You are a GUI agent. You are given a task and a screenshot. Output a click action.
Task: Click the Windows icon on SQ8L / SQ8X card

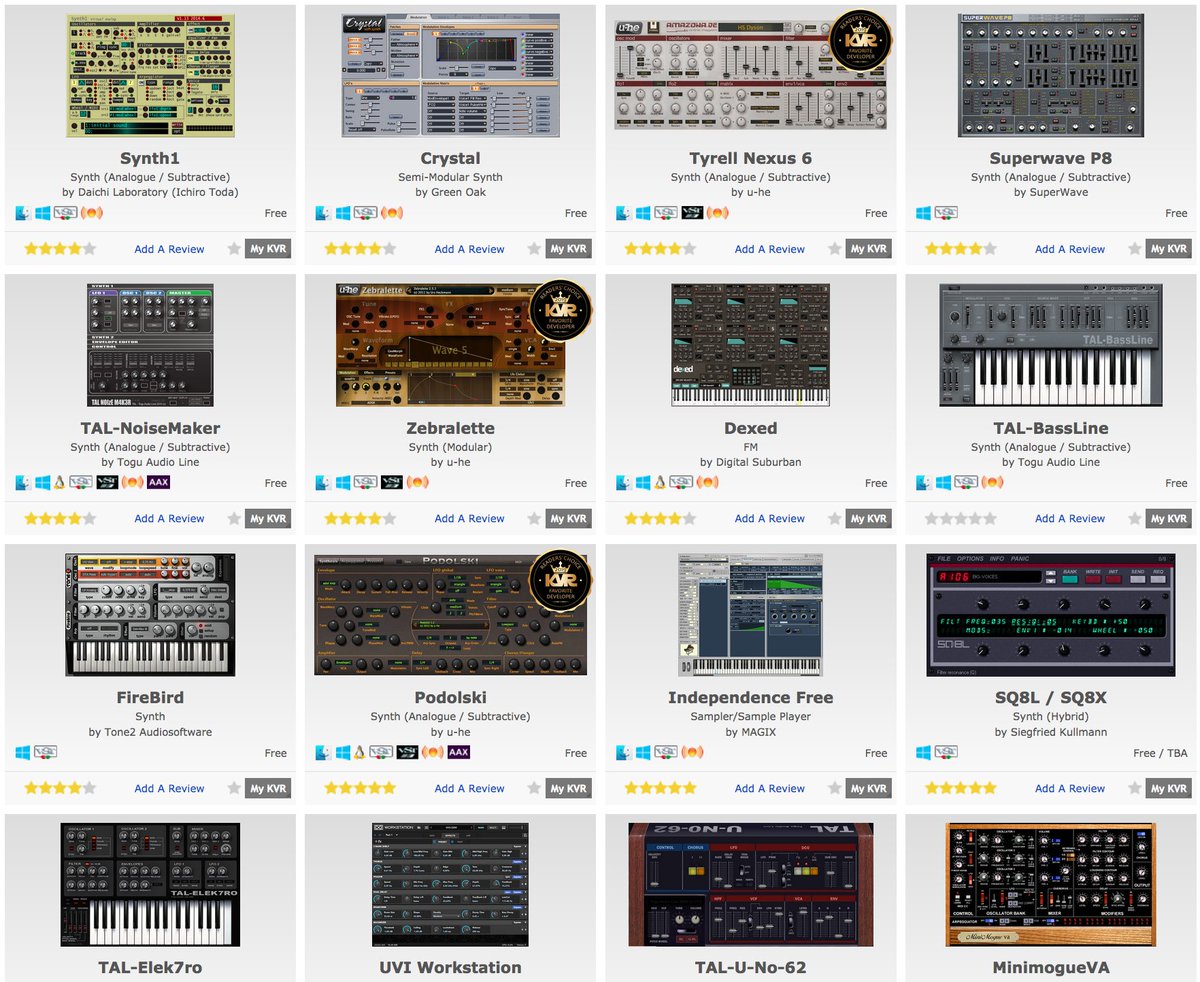pyautogui.click(x=923, y=752)
